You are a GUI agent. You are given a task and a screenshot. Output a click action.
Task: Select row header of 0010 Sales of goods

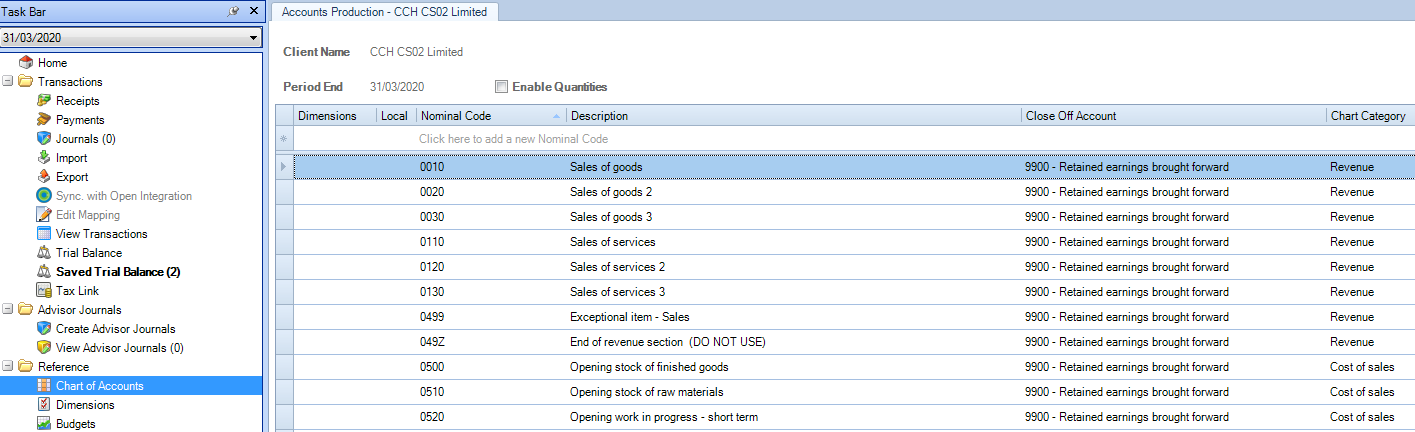(x=284, y=167)
